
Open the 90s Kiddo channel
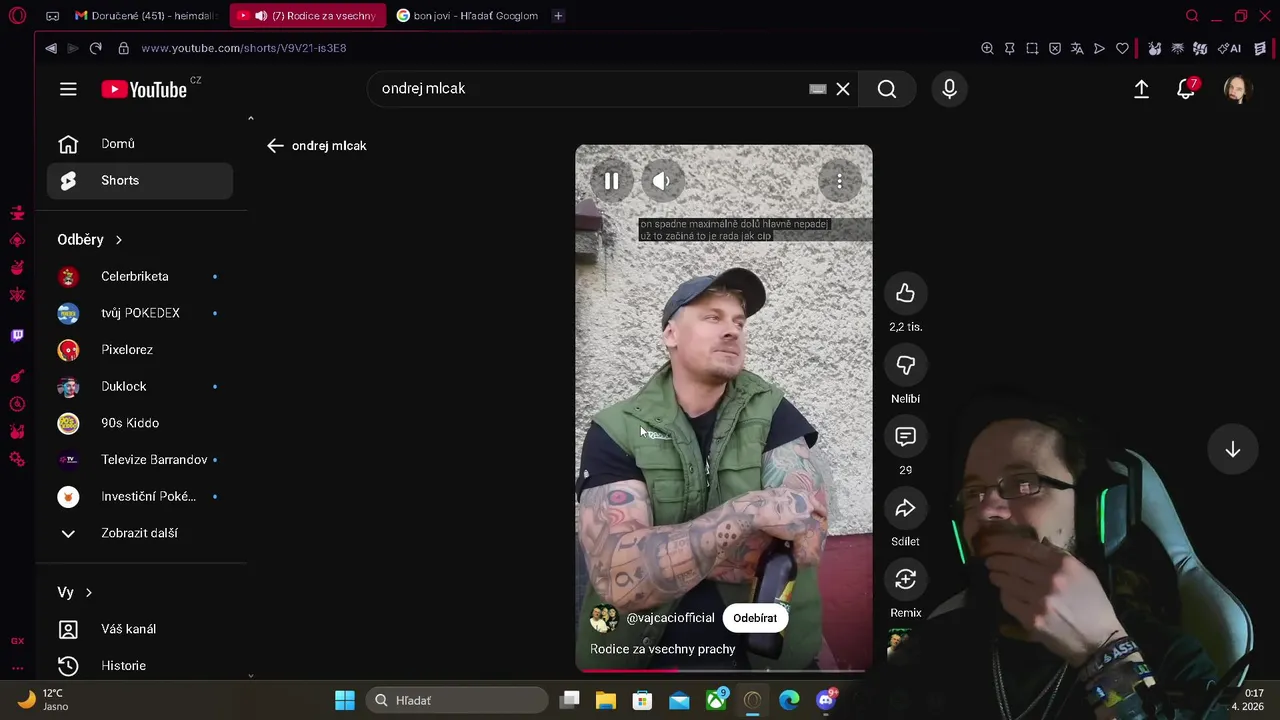[x=140, y=423]
